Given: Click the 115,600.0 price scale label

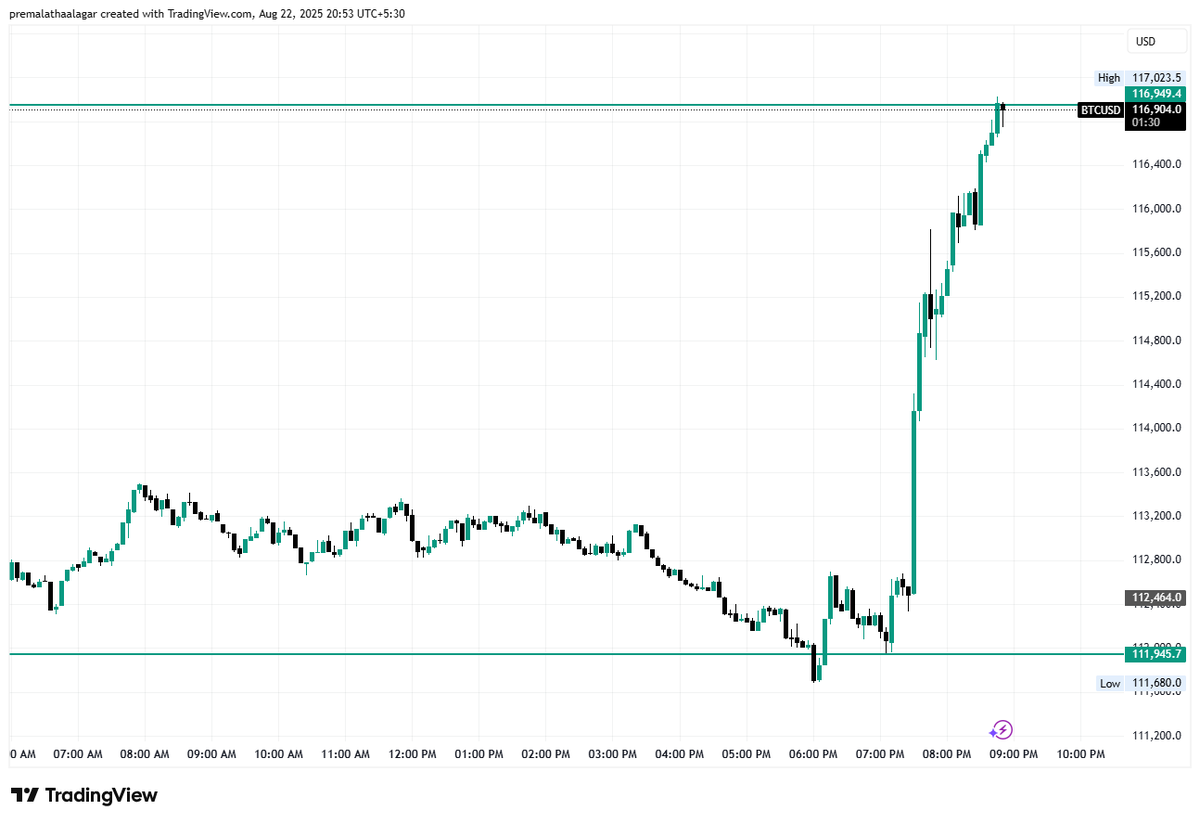Looking at the screenshot, I should click(x=1157, y=252).
